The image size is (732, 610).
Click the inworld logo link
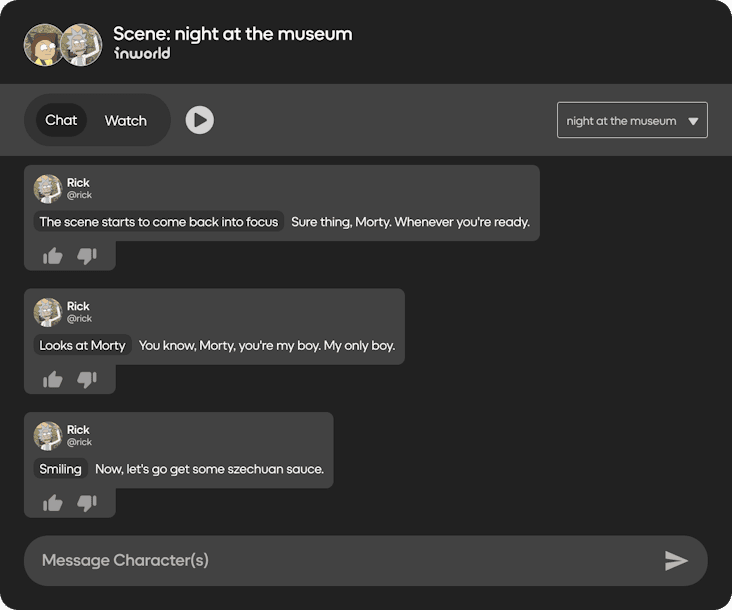142,54
